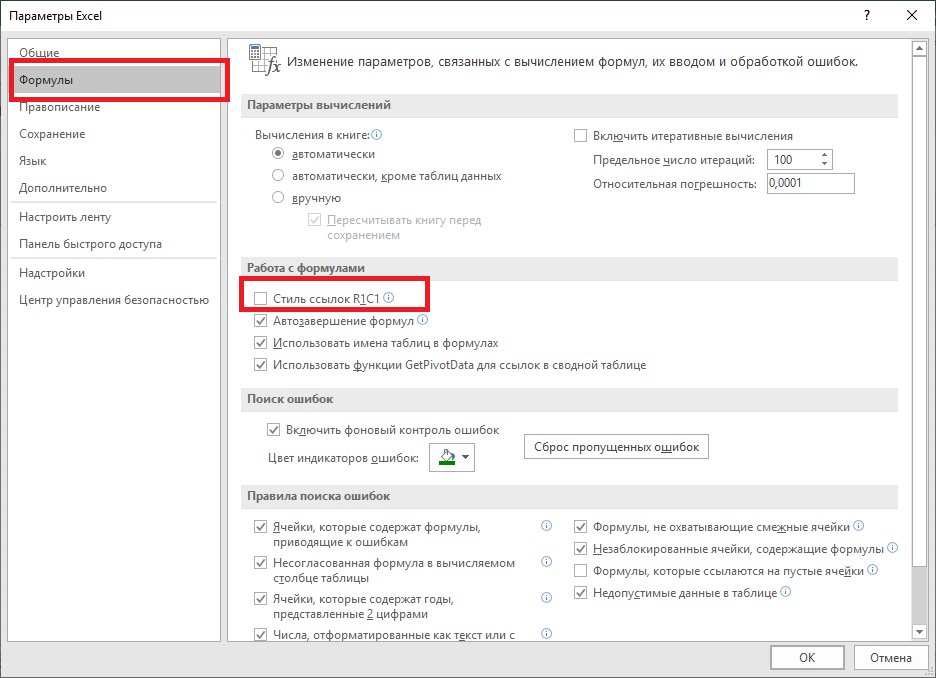The width and height of the screenshot is (936, 678).
Task: Click the info icon for 'Недопустимые данные в таблице'
Action: (x=786, y=592)
